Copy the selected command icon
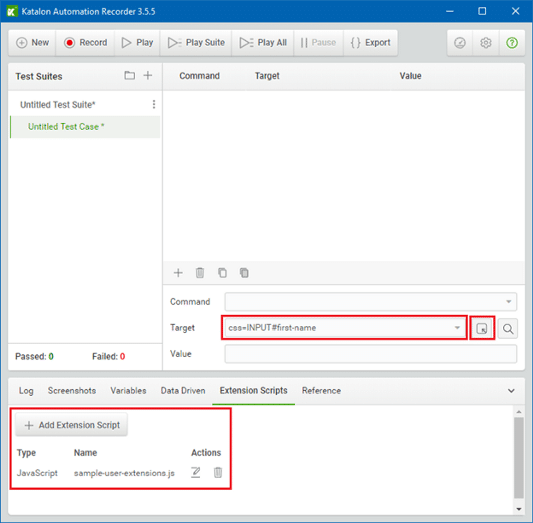The width and height of the screenshot is (533, 523). coord(222,273)
